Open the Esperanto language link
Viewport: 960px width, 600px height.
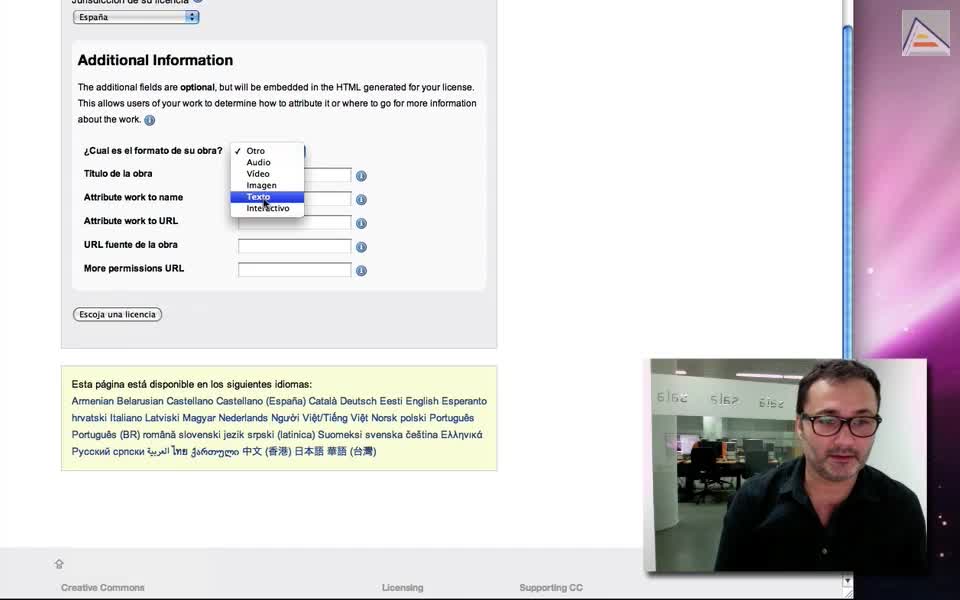pyautogui.click(x=464, y=401)
